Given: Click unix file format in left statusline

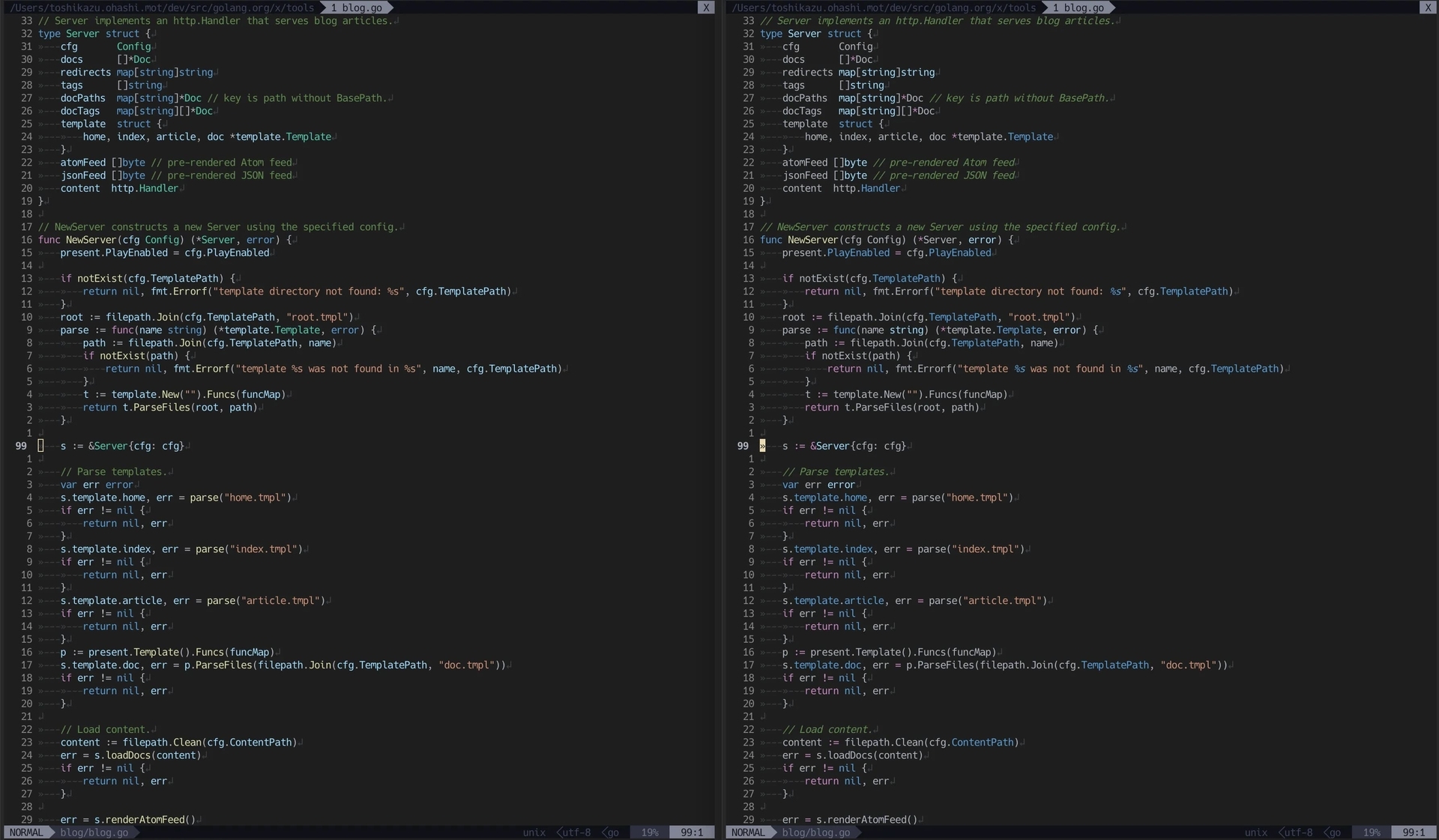Looking at the screenshot, I should click(534, 833).
